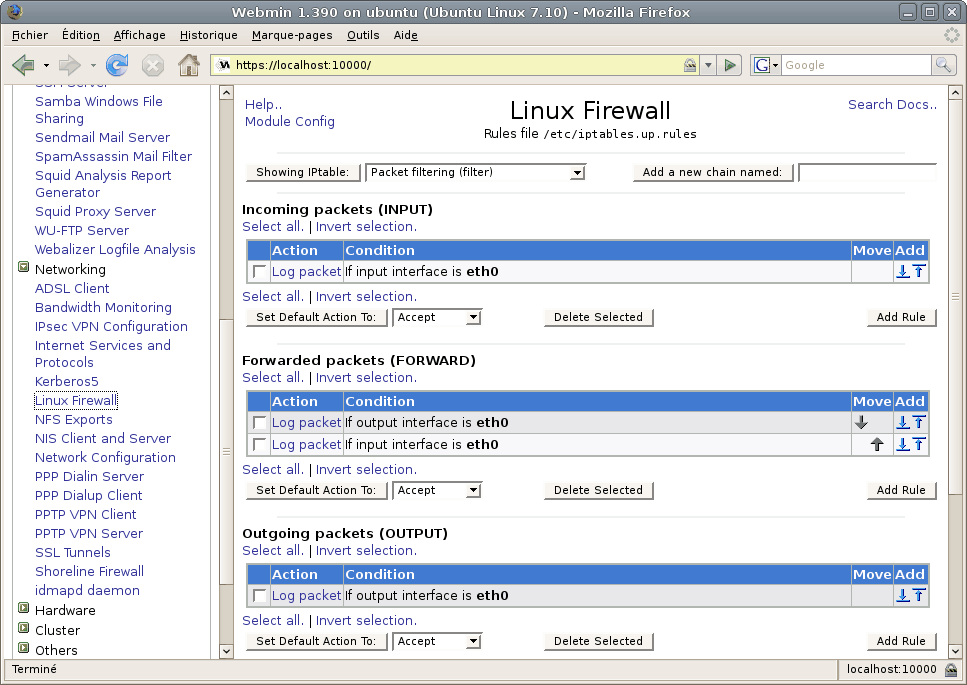Click the browser Forward arrow icon
The image size is (967, 685).
click(x=70, y=65)
